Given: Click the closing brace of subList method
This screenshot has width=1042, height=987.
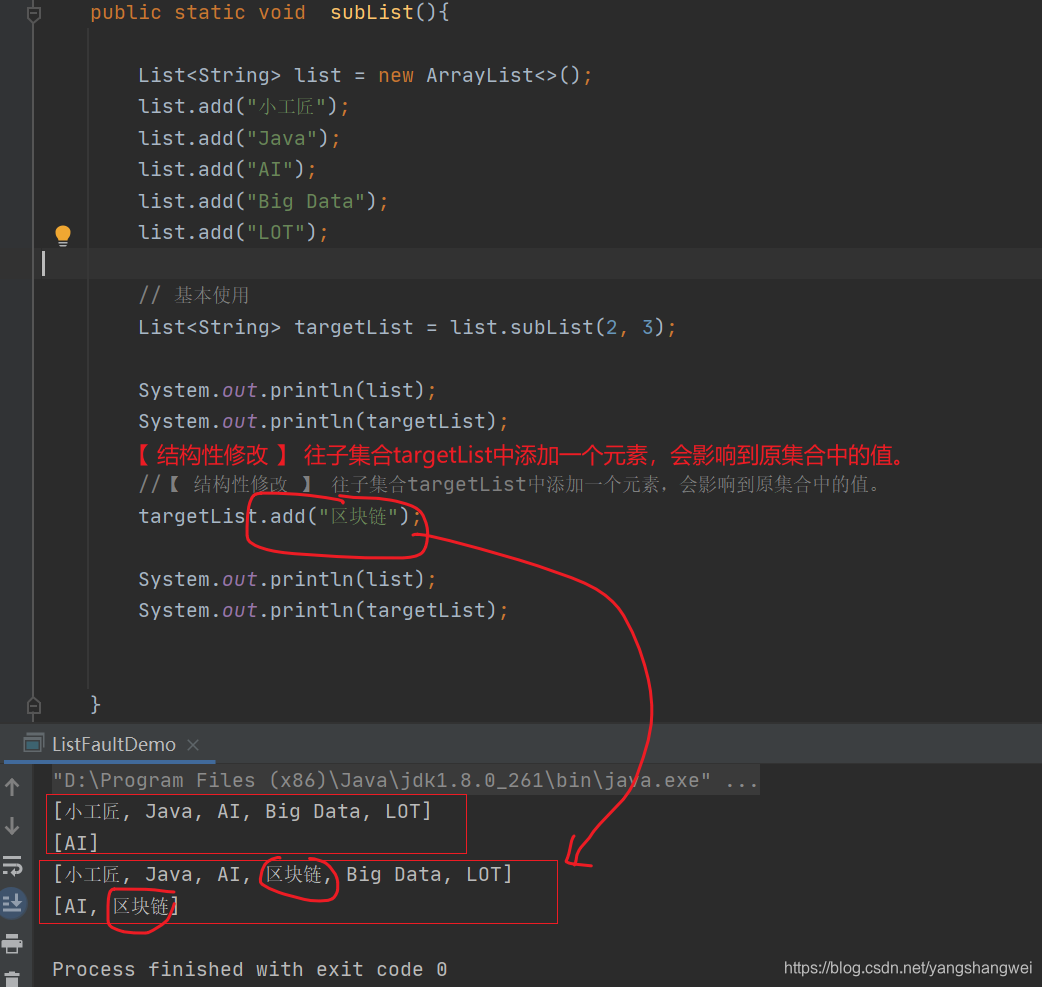Looking at the screenshot, I should [x=96, y=704].
